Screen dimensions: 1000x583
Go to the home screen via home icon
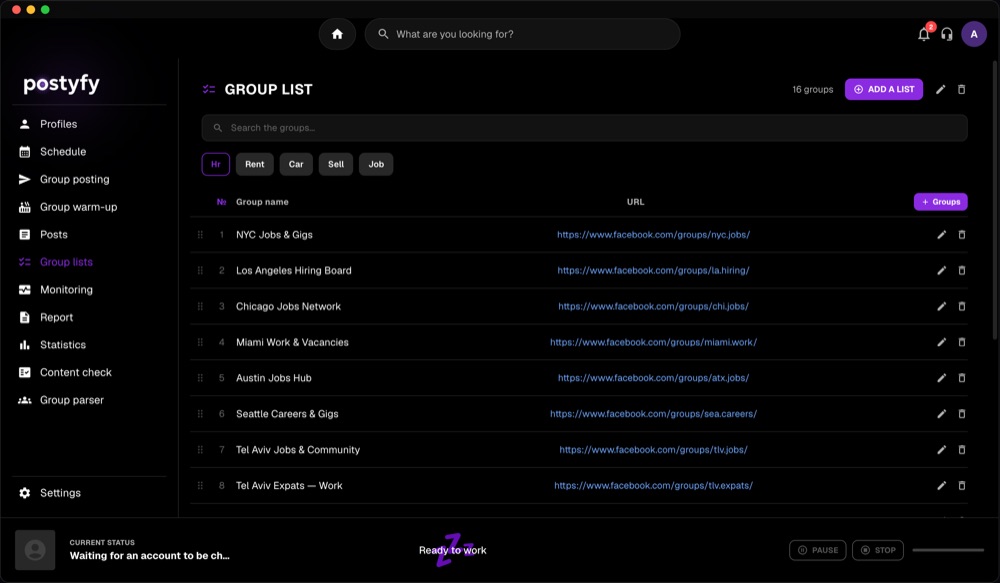(337, 34)
